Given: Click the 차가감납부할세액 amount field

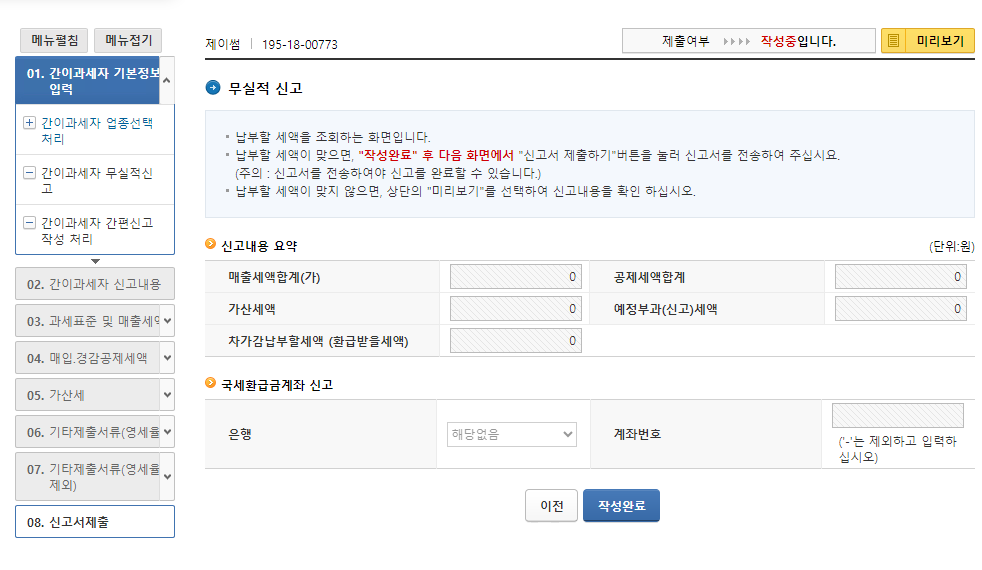Looking at the screenshot, I should 515,340.
